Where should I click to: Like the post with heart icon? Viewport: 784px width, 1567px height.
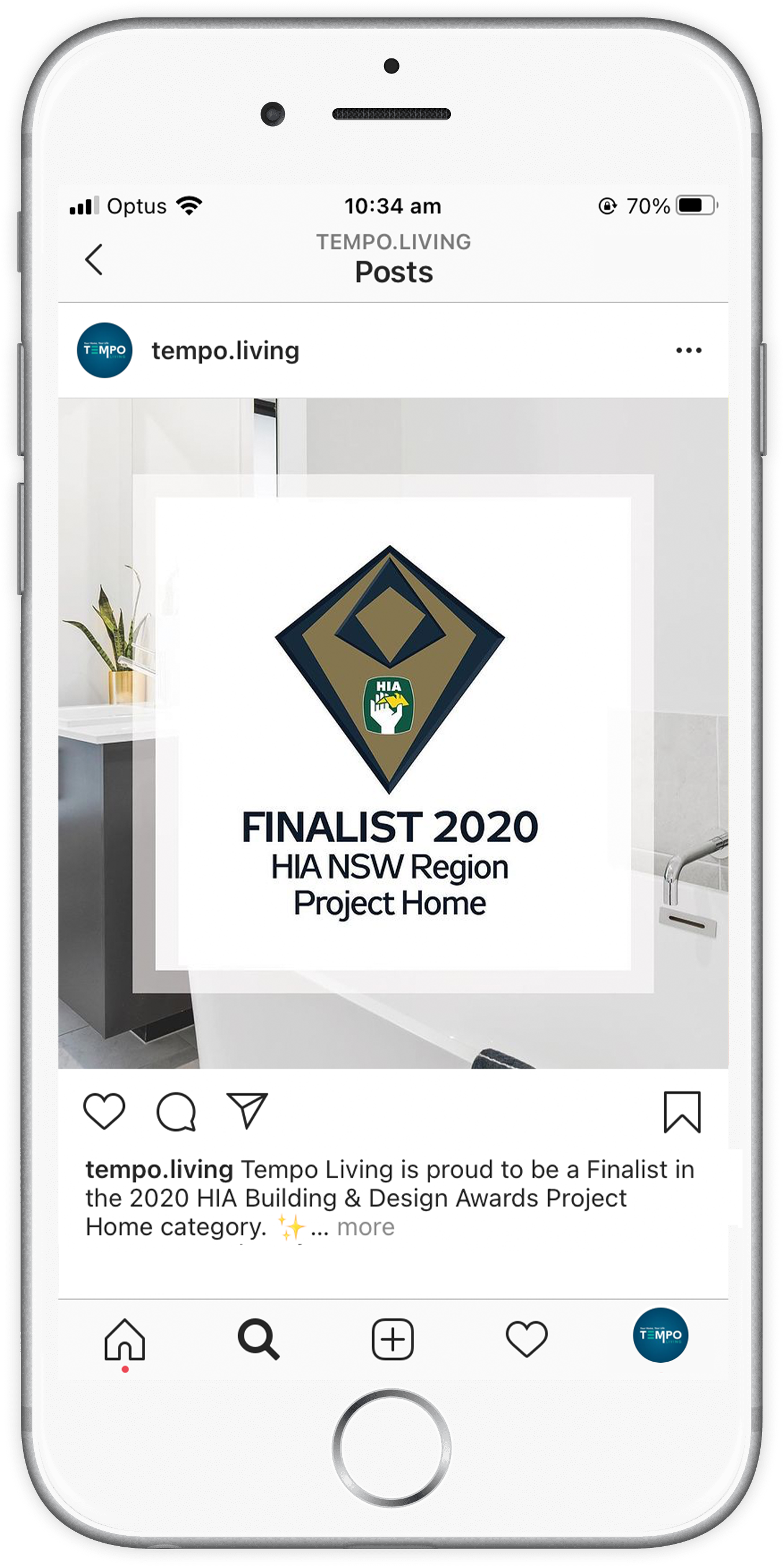coord(104,1111)
